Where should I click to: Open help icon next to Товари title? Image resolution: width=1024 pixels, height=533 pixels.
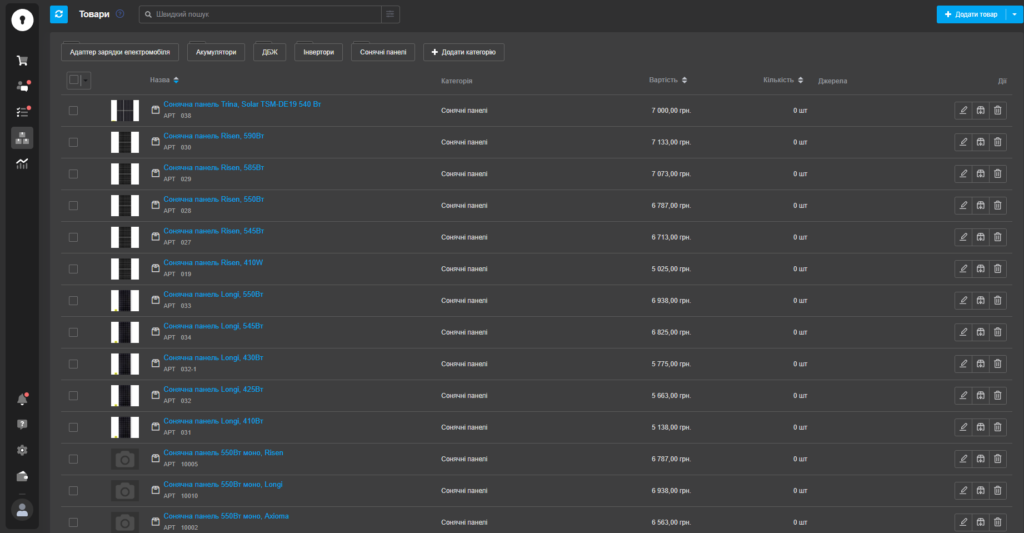point(120,14)
